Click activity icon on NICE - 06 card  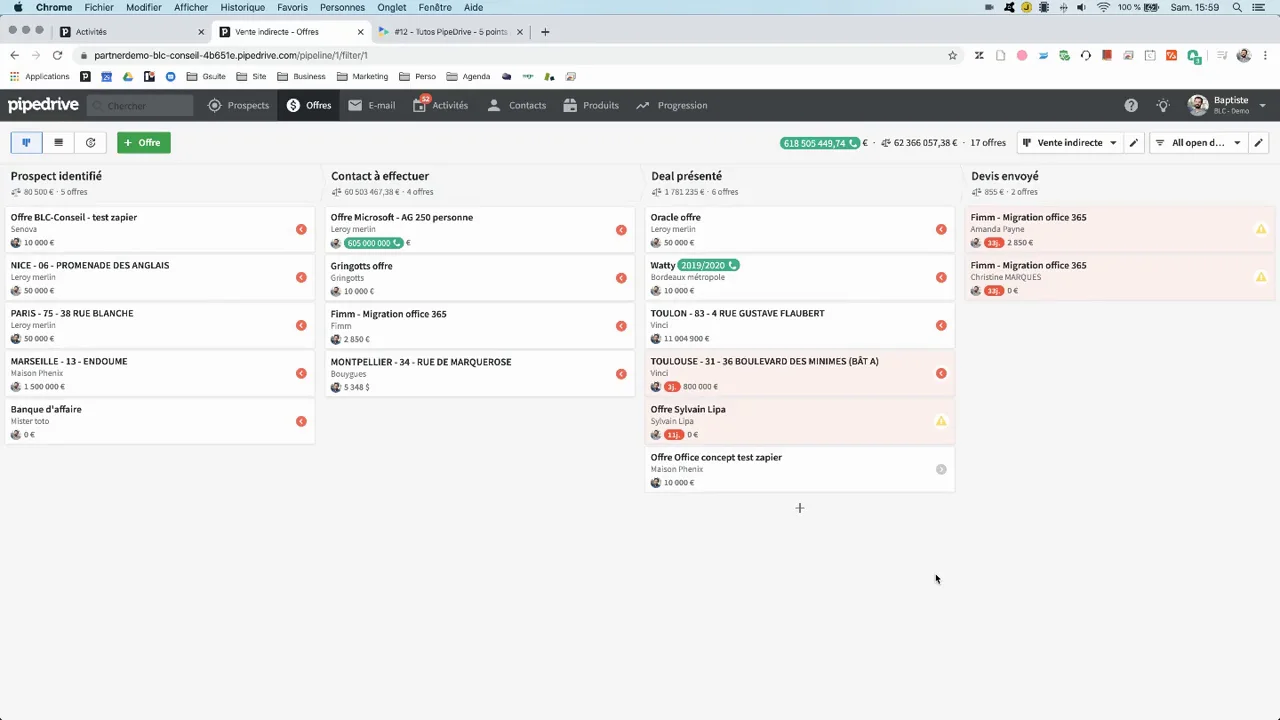click(301, 278)
